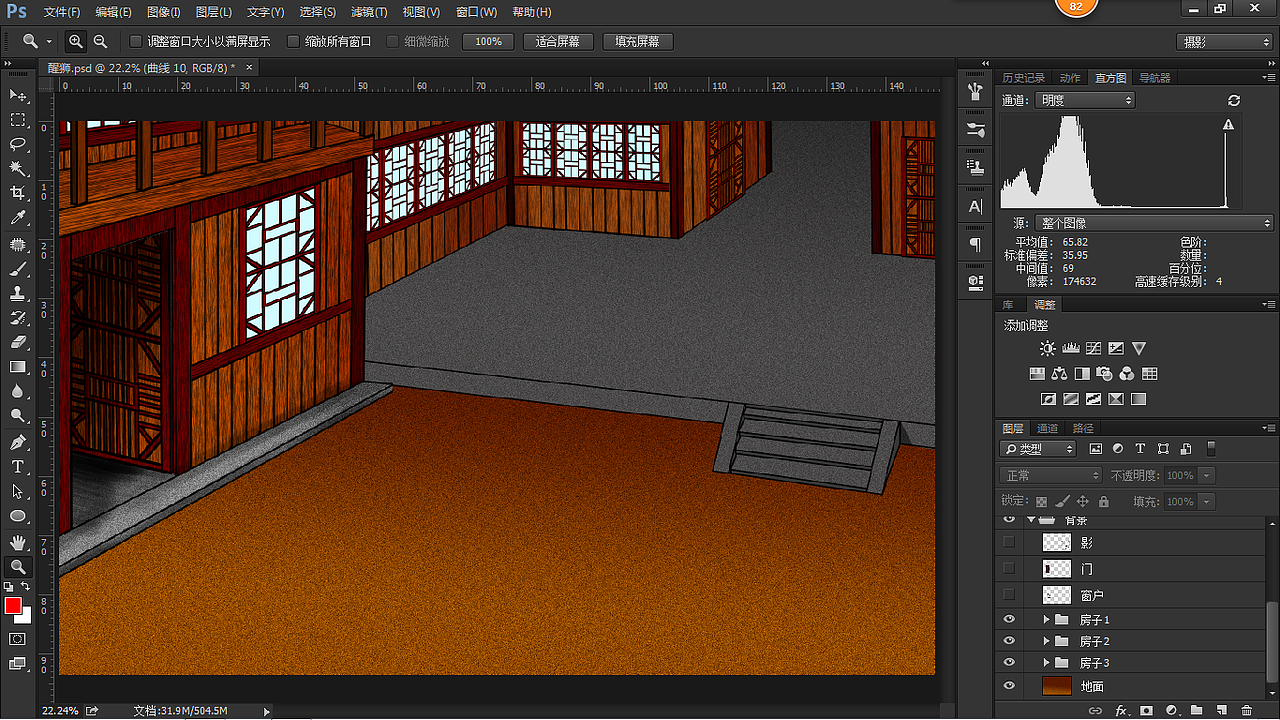Select the Lasso tool
Image resolution: width=1280 pixels, height=720 pixels.
(18, 144)
